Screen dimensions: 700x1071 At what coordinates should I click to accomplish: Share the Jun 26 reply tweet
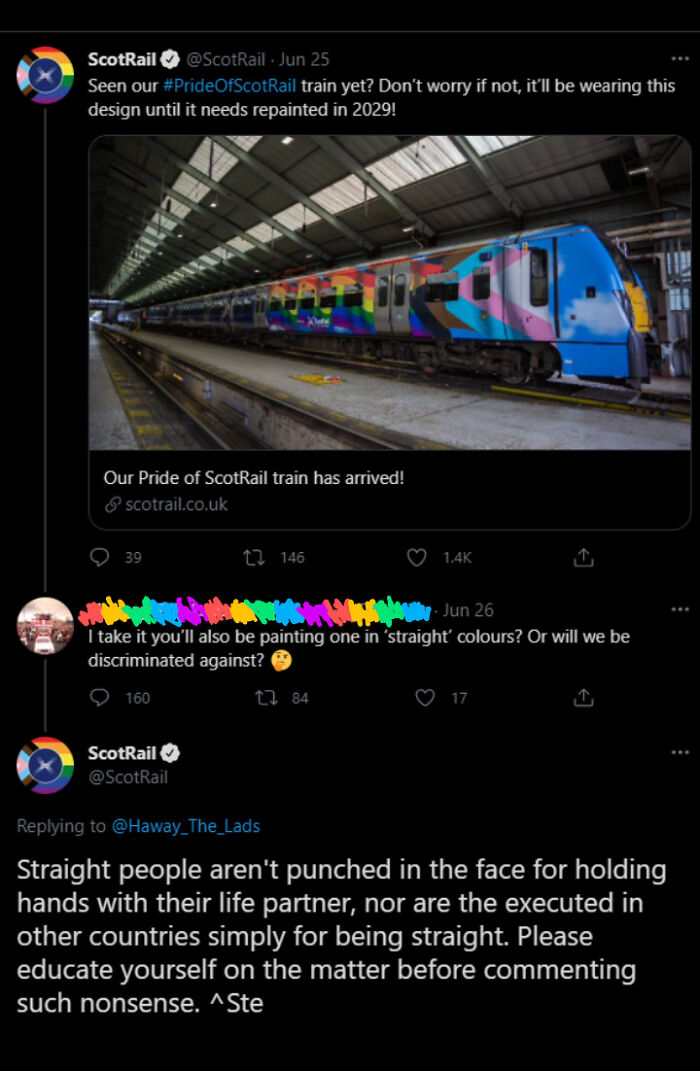tap(584, 698)
